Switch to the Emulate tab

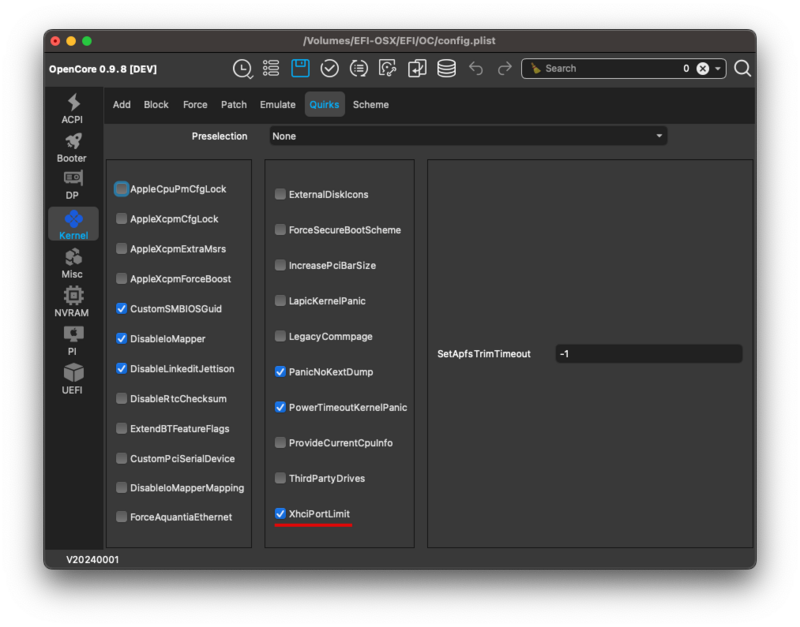[x=278, y=105]
